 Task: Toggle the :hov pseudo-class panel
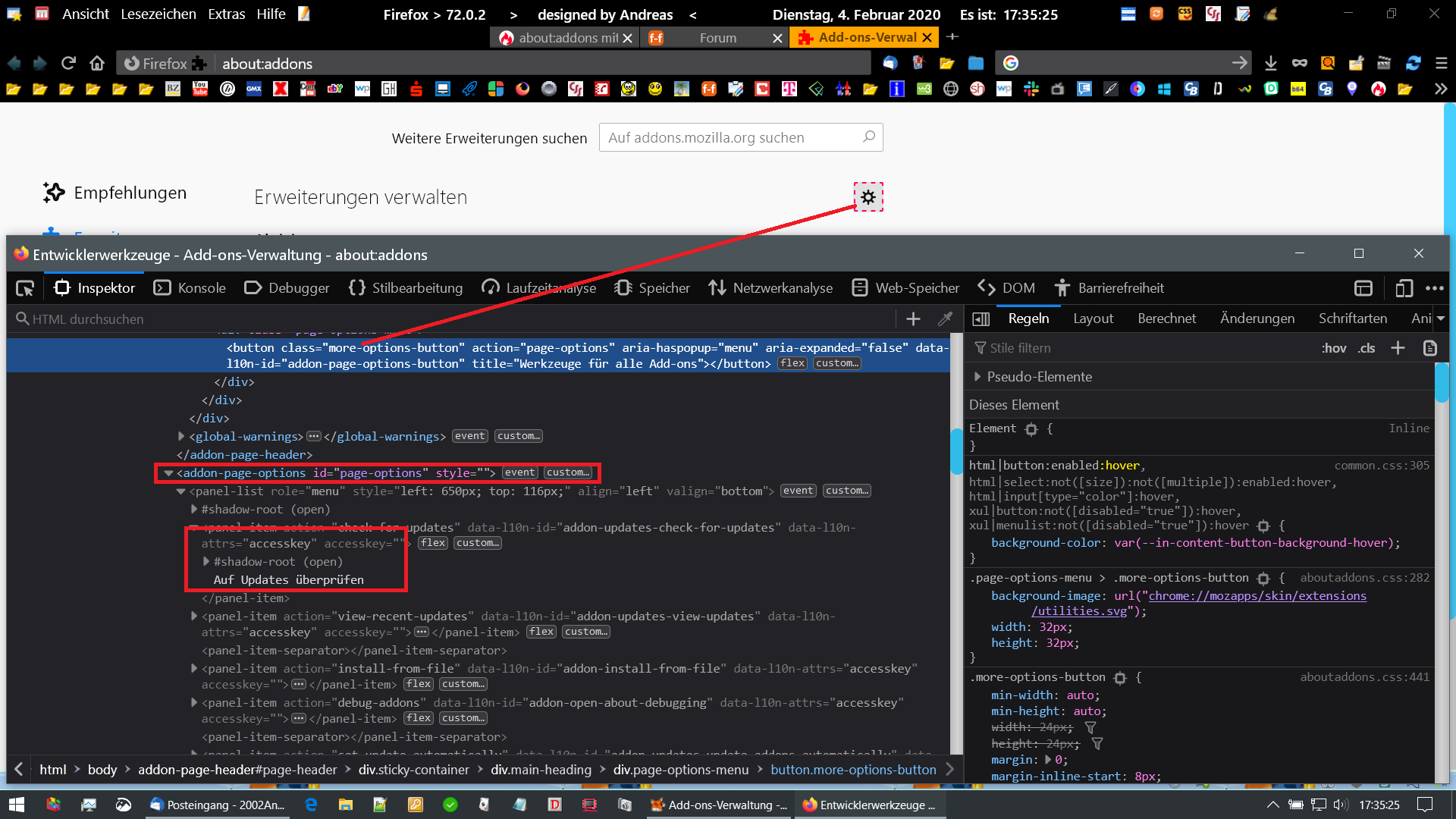(1333, 348)
